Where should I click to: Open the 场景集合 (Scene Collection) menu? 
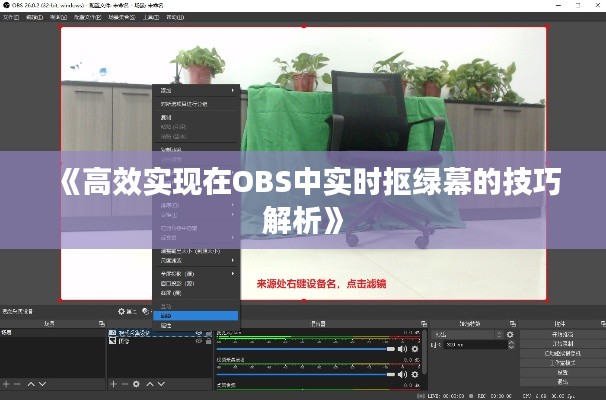122,17
